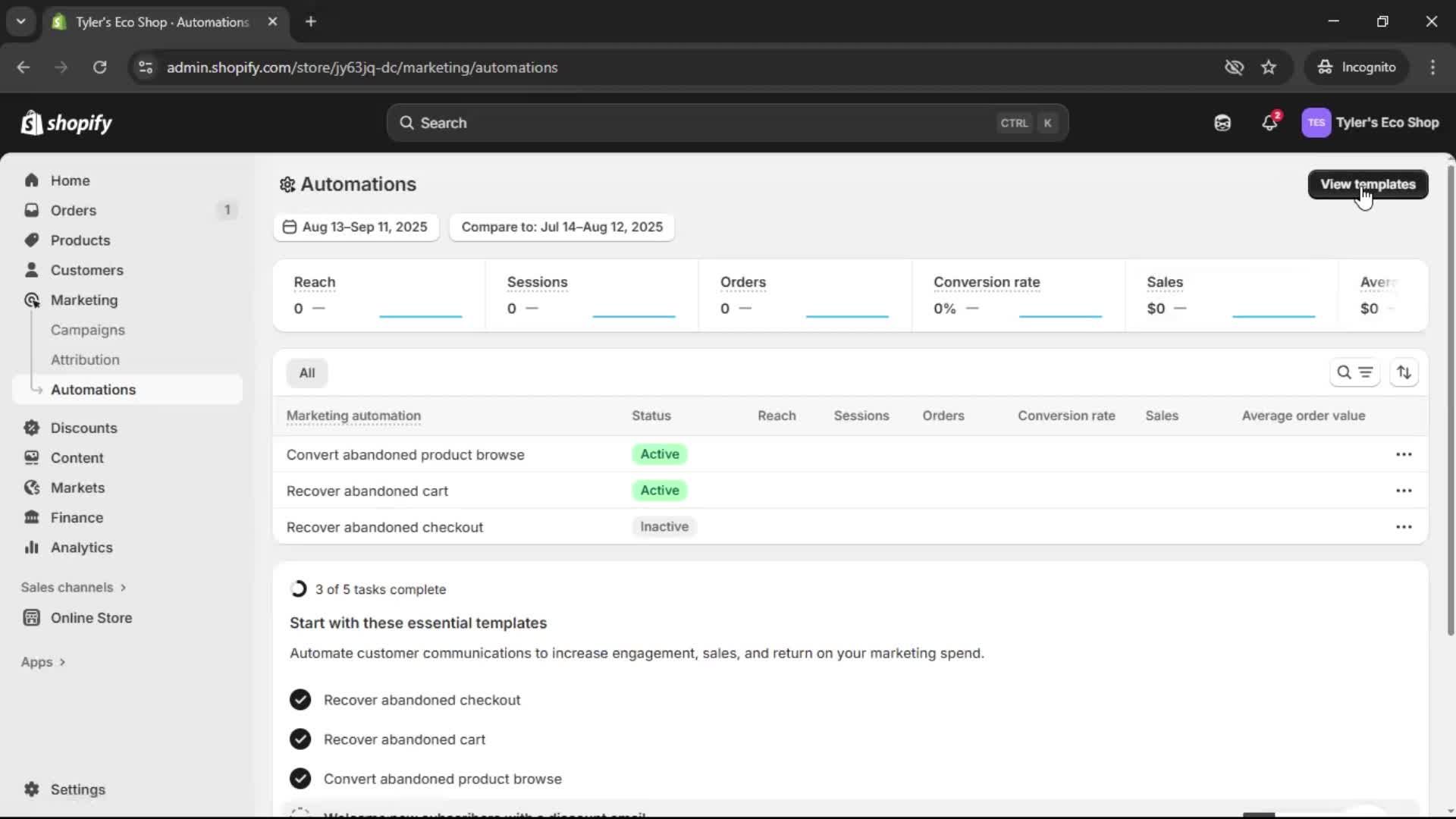Click the Inactive status badge
This screenshot has height=819, width=1456.
664,527
